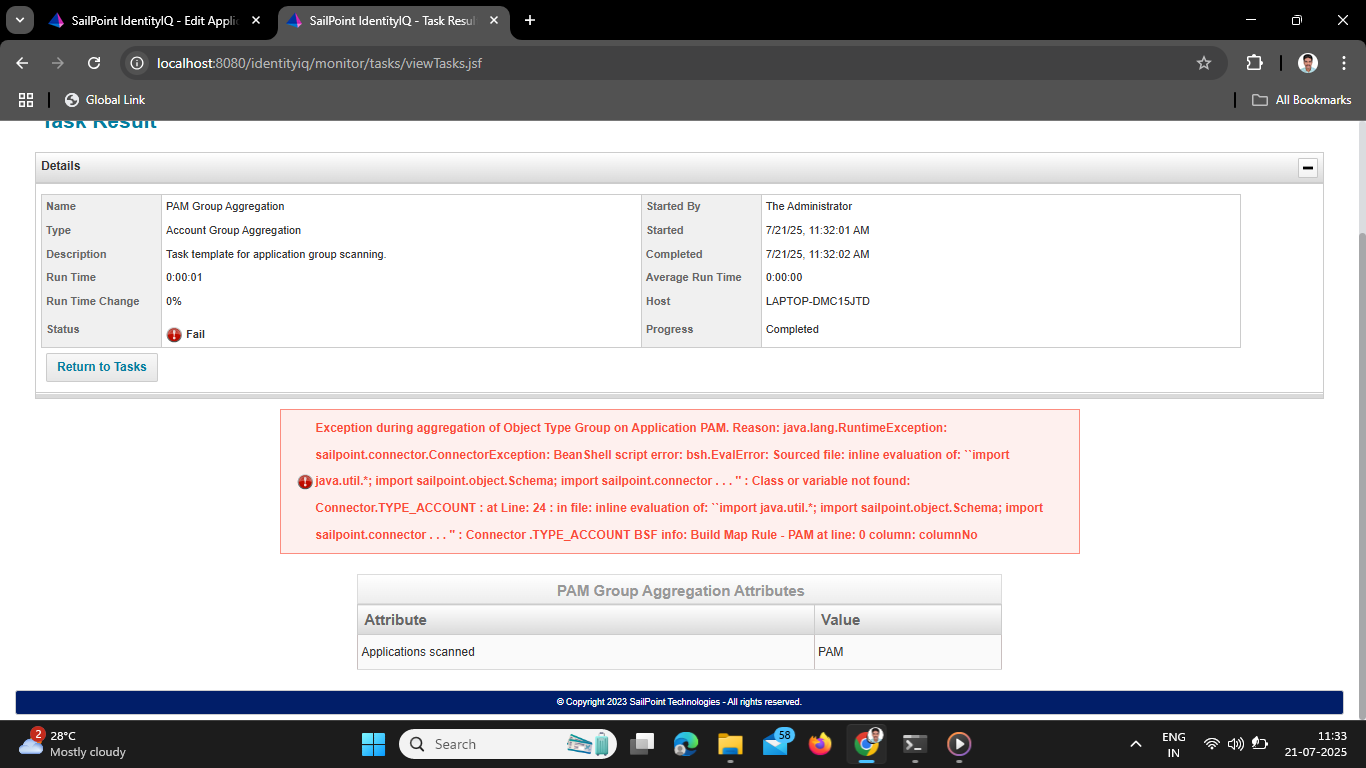Open the tab search dropdown arrow
Screen dimensions: 1366x768
pyautogui.click(x=18, y=20)
